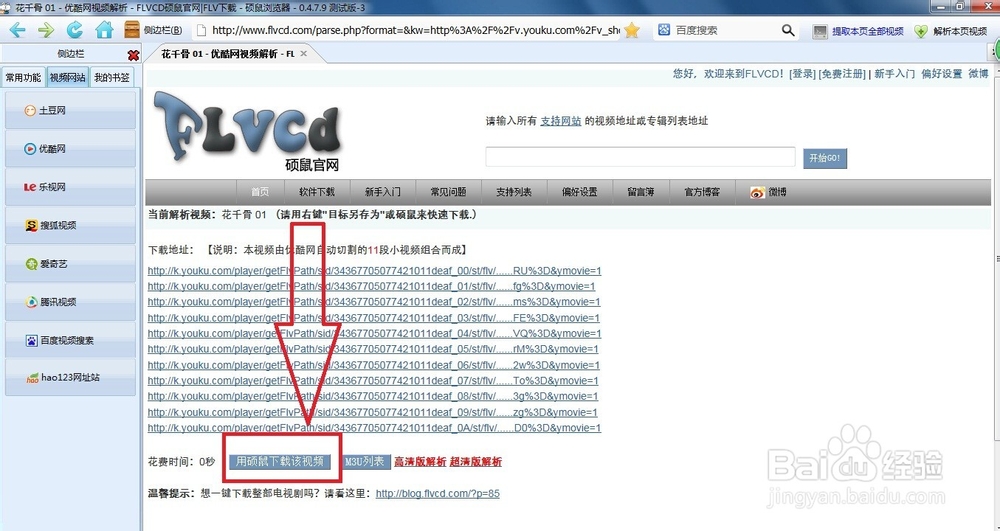Open the 超清版解析 link
Image resolution: width=1000 pixels, height=531 pixels.
pos(476,462)
